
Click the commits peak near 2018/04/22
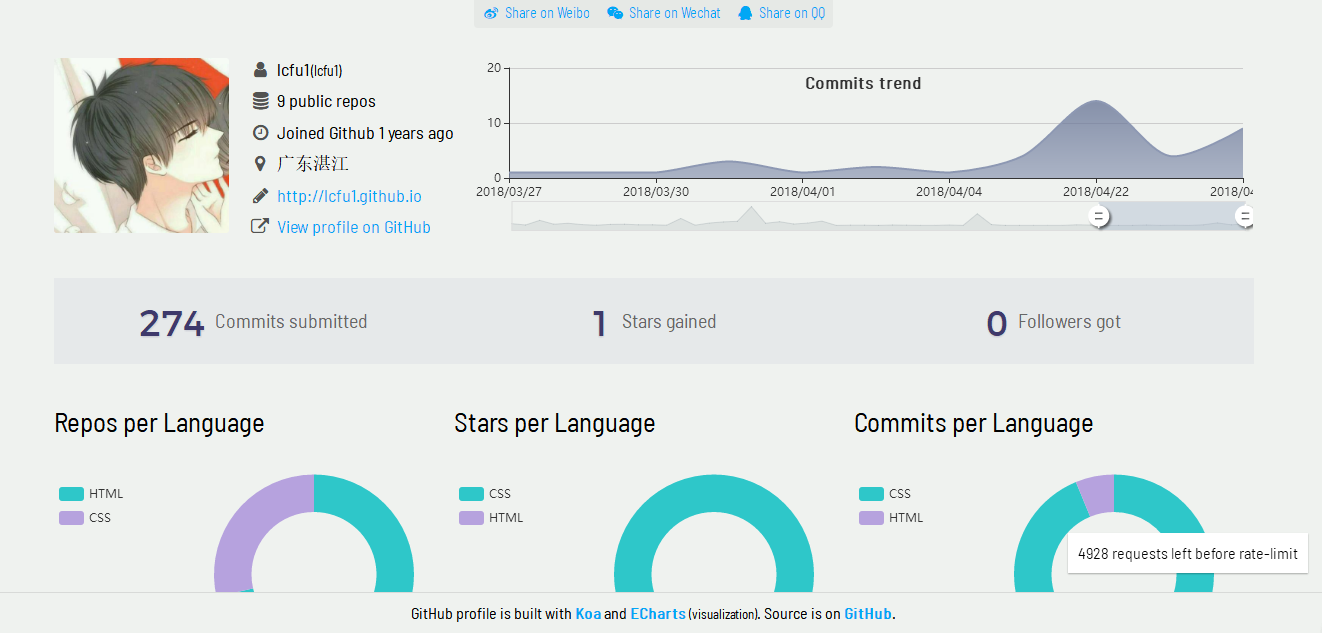[x=1097, y=102]
